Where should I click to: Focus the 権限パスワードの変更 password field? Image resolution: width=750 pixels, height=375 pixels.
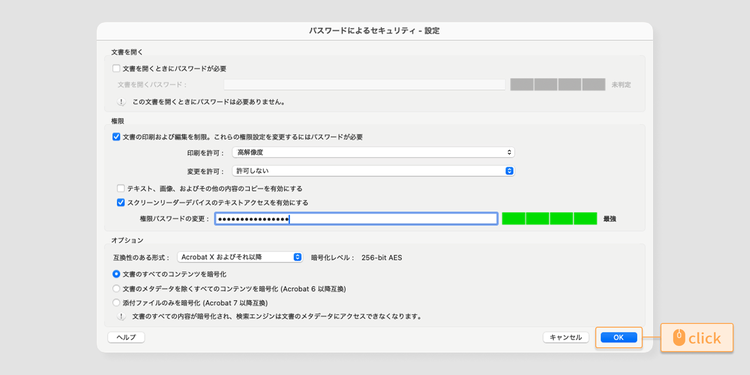[x=356, y=219]
